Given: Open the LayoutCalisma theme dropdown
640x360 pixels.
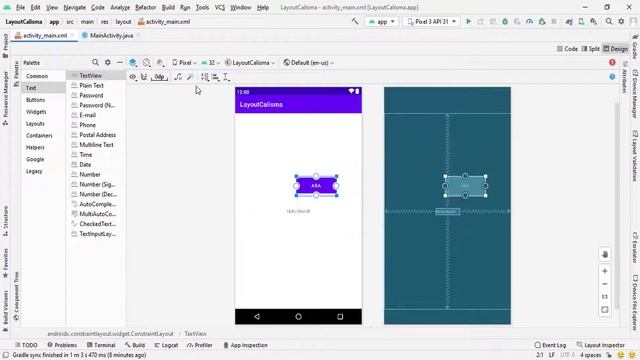Looking at the screenshot, I should click(250, 62).
